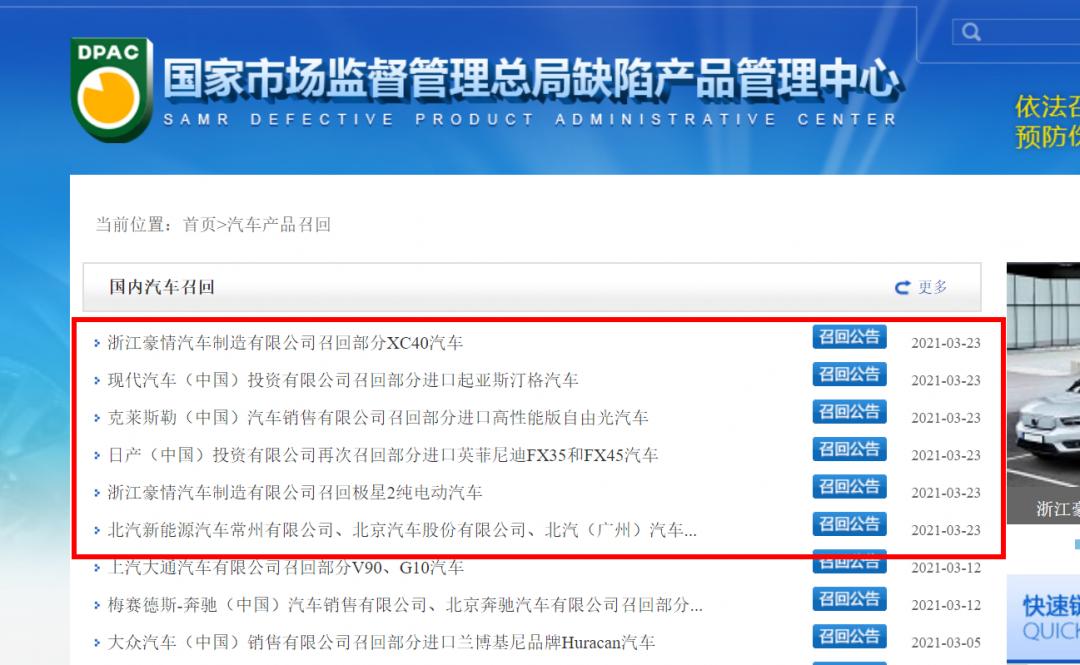Click the refresh arrow icon next to 更多
Viewport: 1080px width, 665px height.
pos(902,287)
